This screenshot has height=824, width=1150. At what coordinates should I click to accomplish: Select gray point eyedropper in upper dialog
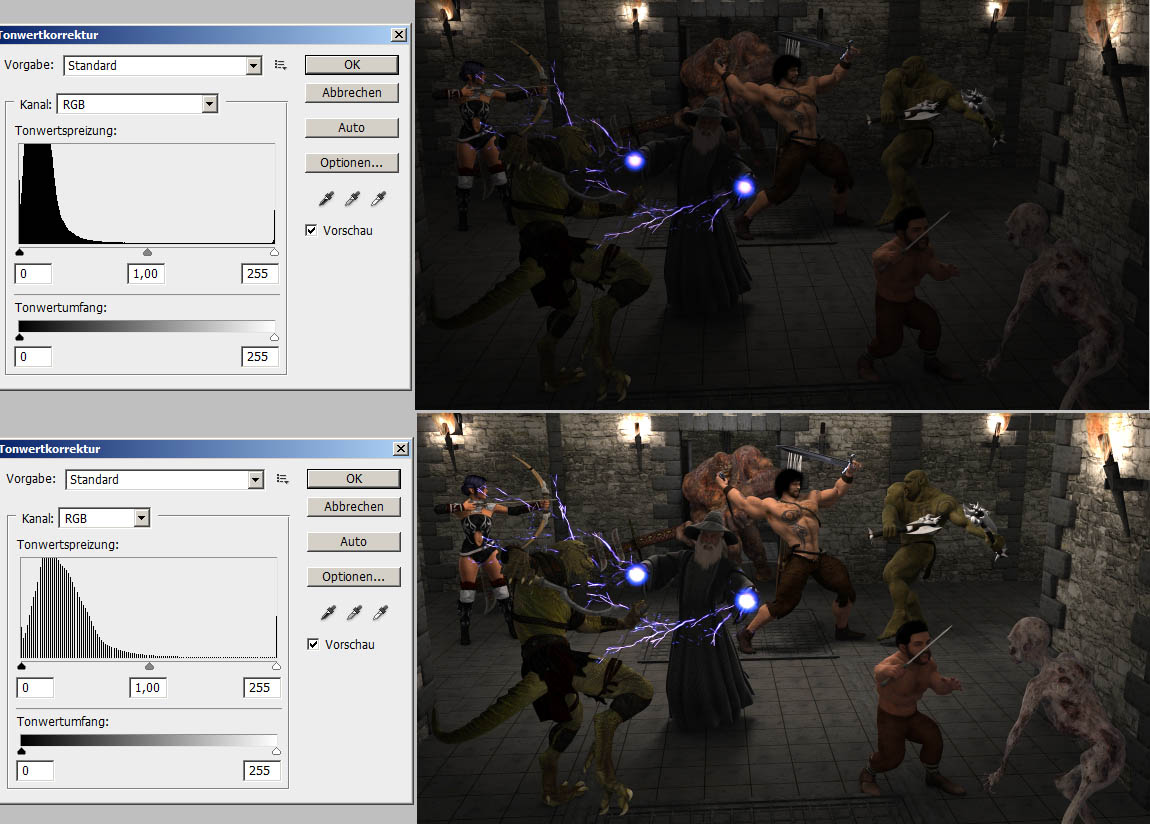[353, 198]
